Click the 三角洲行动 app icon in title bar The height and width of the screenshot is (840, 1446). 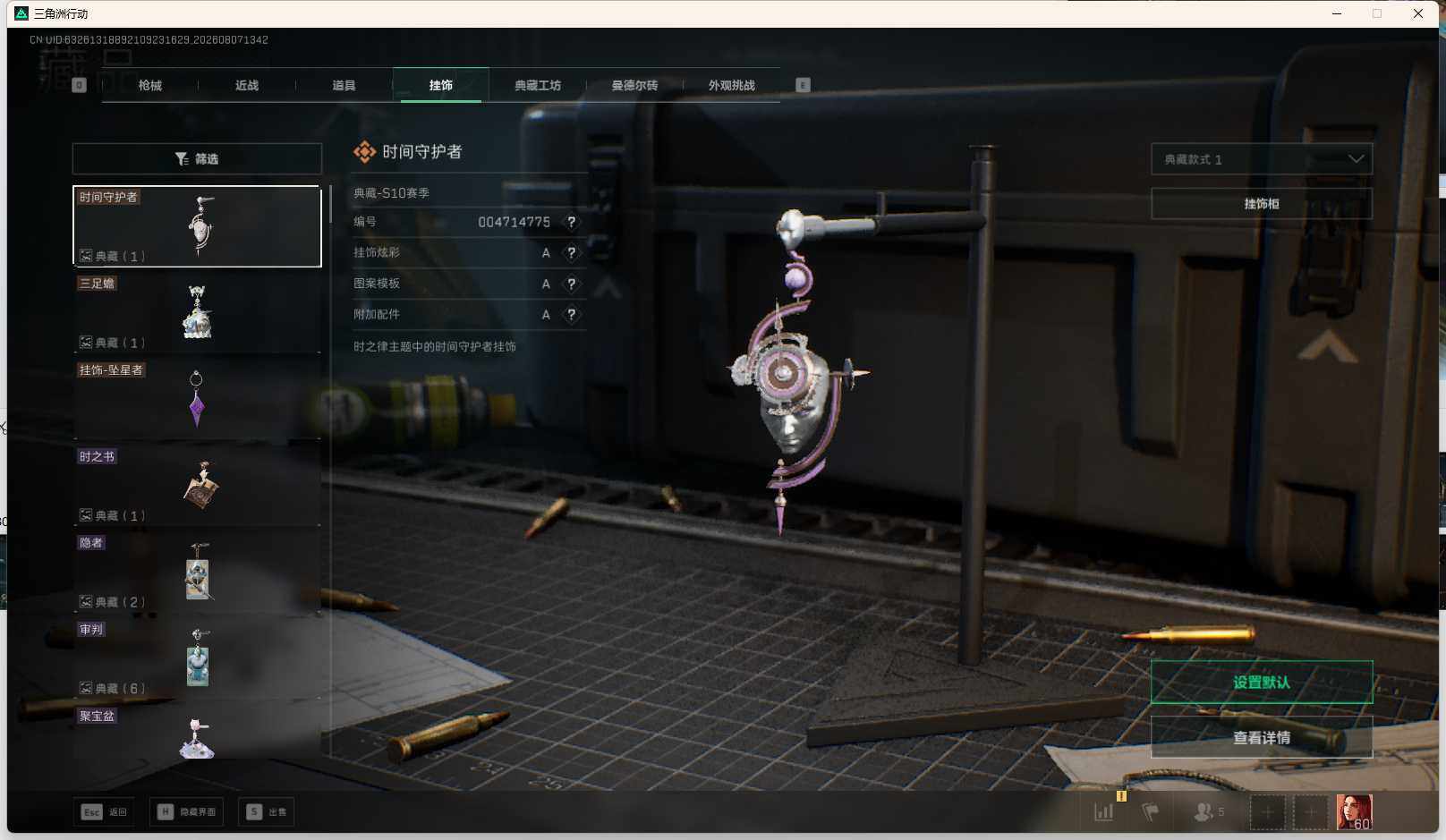click(21, 13)
